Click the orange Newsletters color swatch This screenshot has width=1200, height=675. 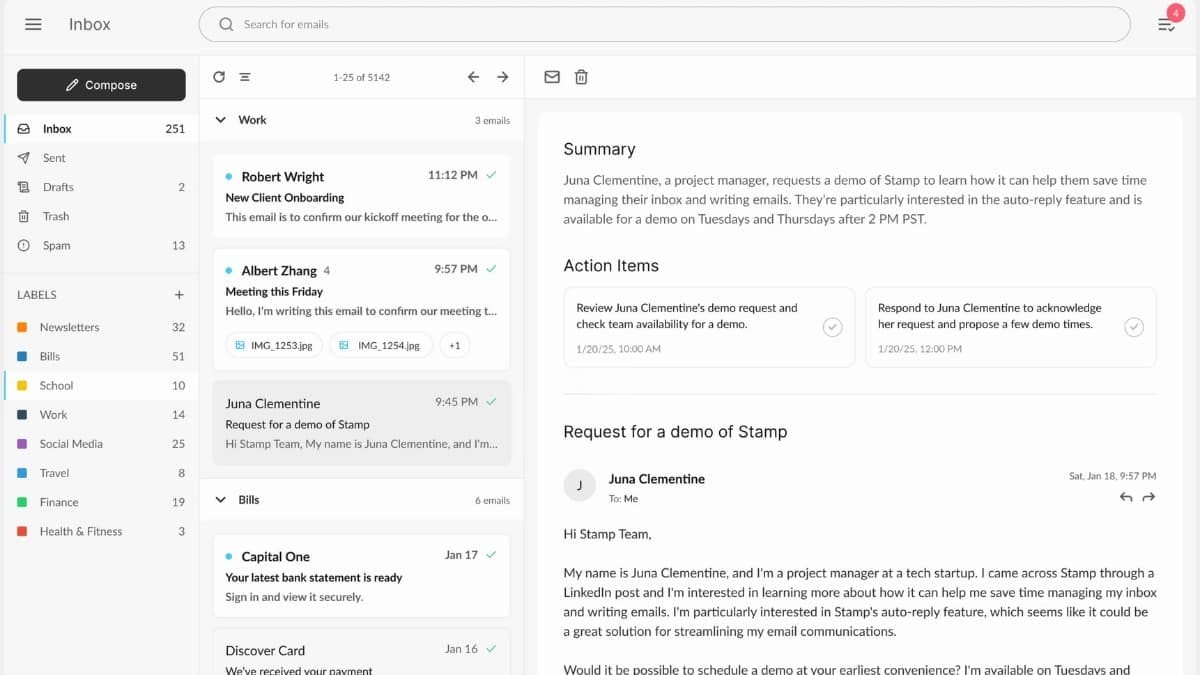pyautogui.click(x=22, y=327)
